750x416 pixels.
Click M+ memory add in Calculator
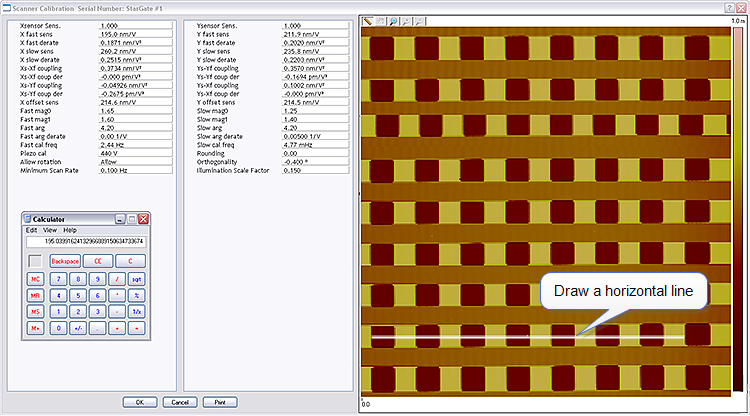point(35,328)
